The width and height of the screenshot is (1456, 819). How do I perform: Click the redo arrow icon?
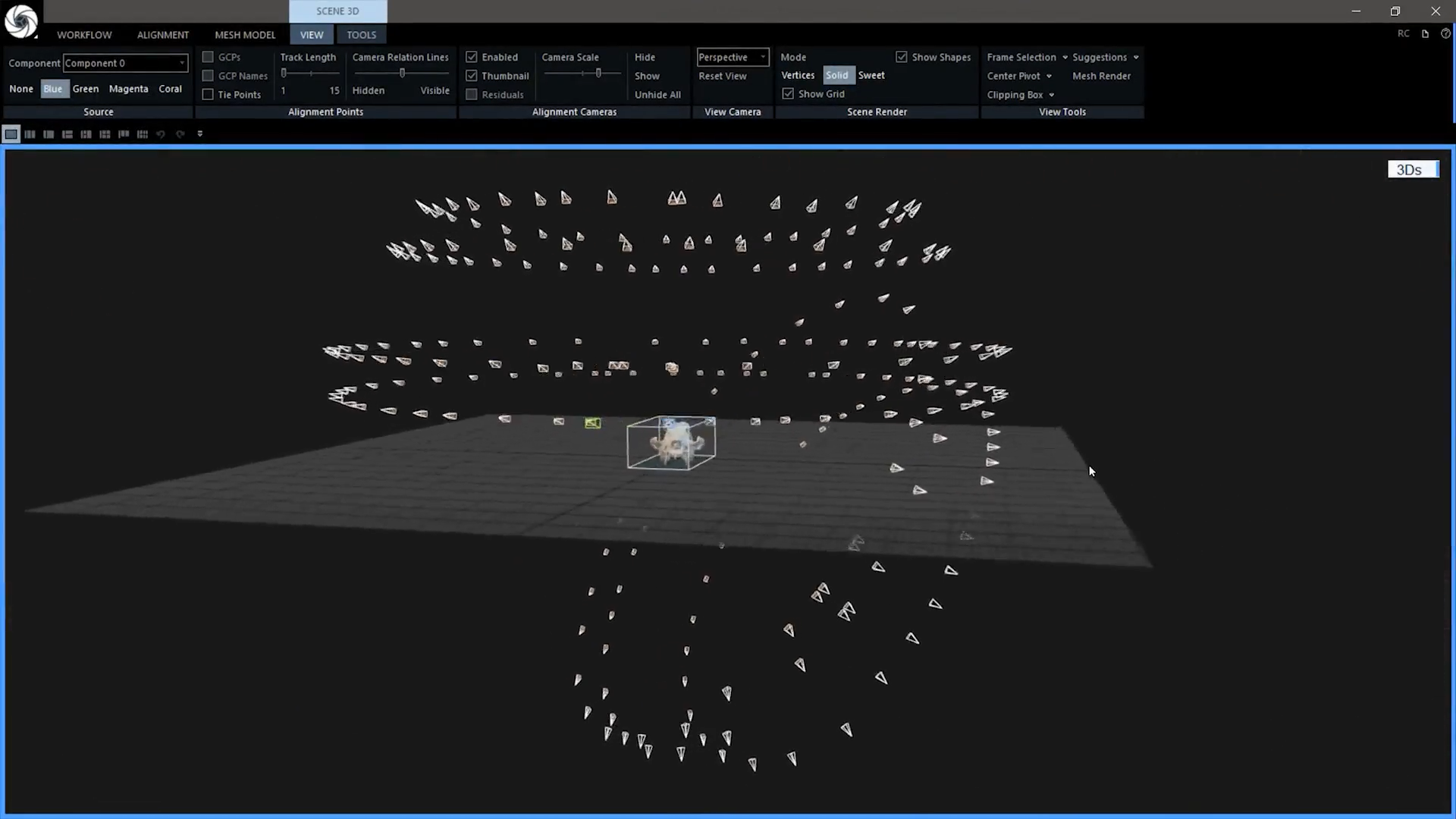tap(180, 134)
